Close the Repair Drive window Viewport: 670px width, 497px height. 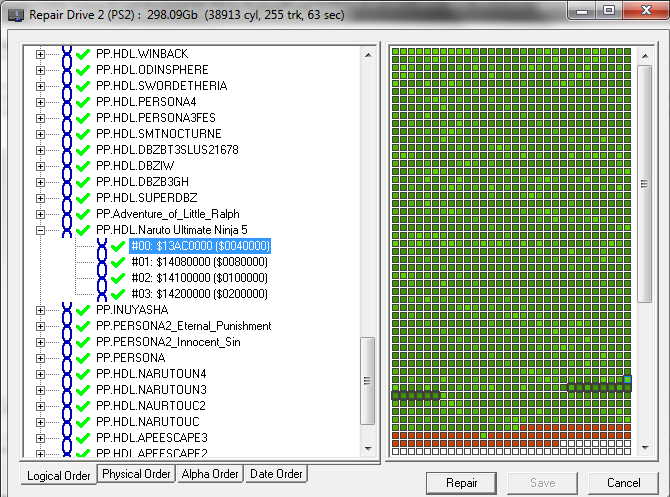pos(645,10)
